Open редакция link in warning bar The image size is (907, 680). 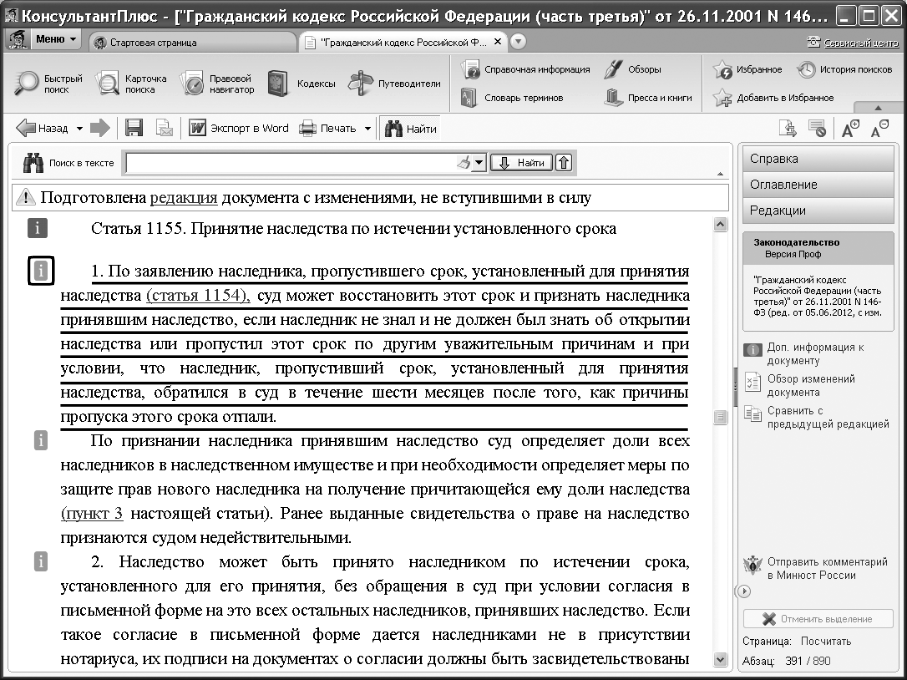pos(183,198)
